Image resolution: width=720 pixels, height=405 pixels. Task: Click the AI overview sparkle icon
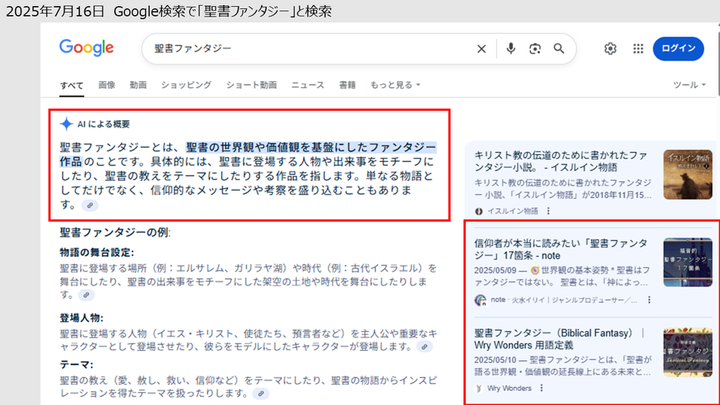66,124
